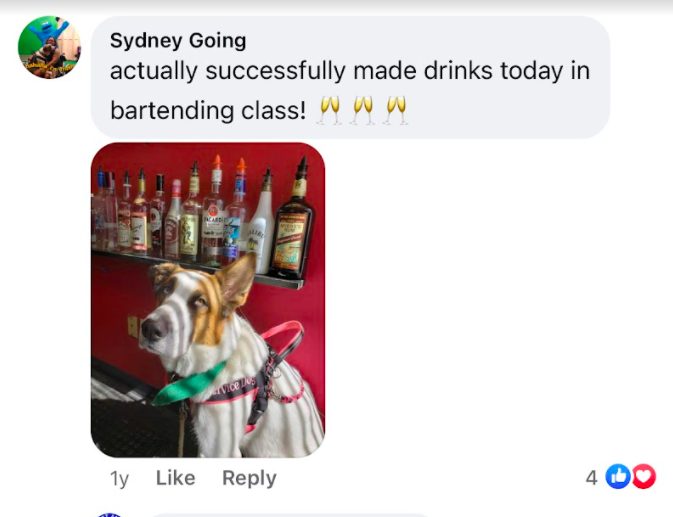The height and width of the screenshot is (517, 673).
Task: Click the middle champagne glasses emoji
Action: point(363,110)
